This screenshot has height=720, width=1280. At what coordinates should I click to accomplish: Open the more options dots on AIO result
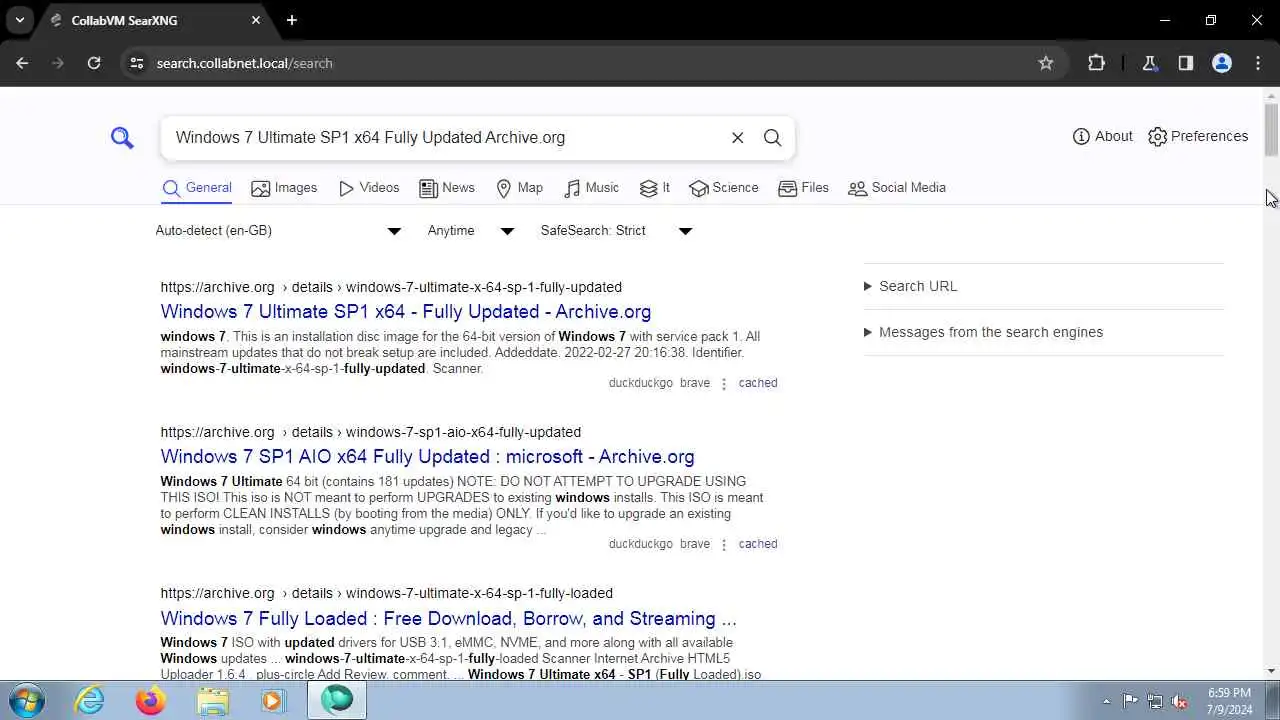click(x=724, y=545)
